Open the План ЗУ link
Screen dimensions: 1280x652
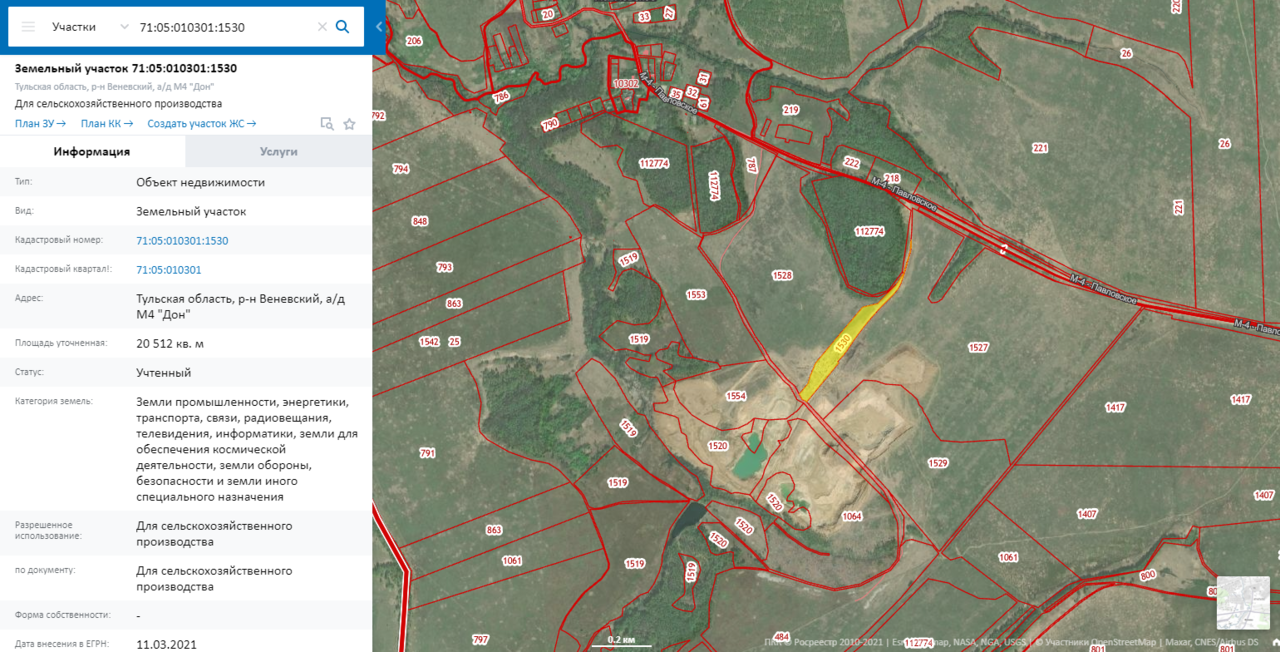pyautogui.click(x=40, y=124)
